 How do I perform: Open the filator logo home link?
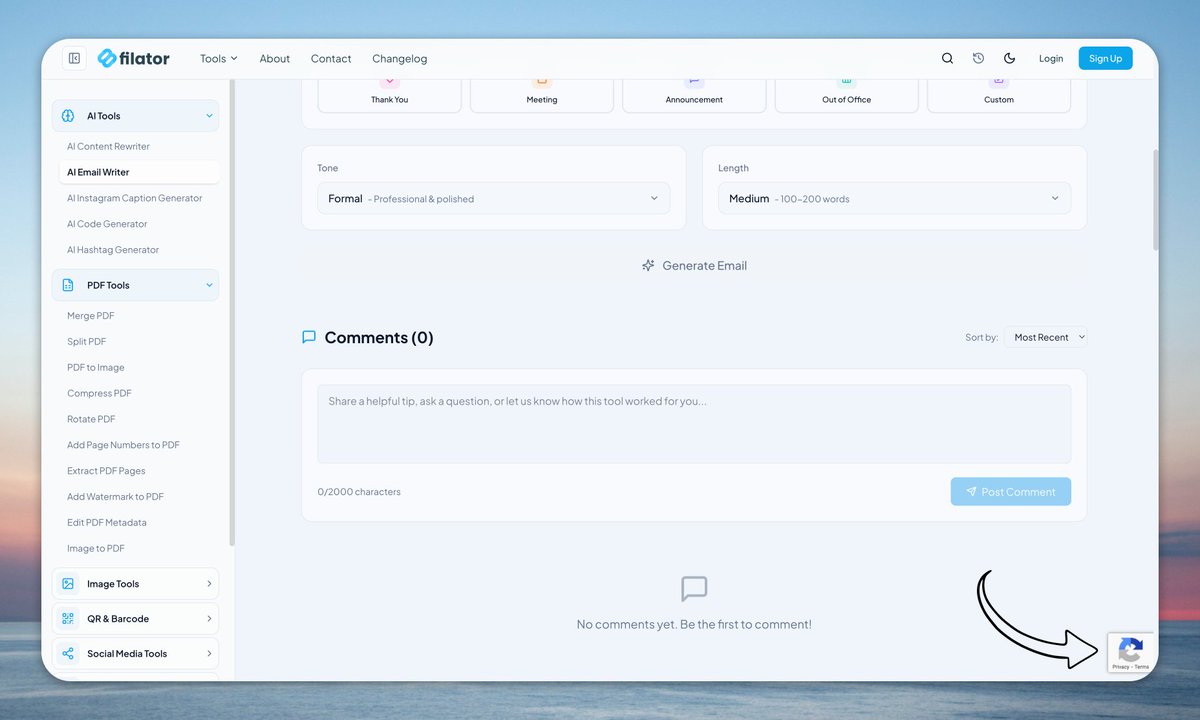pyautogui.click(x=134, y=58)
